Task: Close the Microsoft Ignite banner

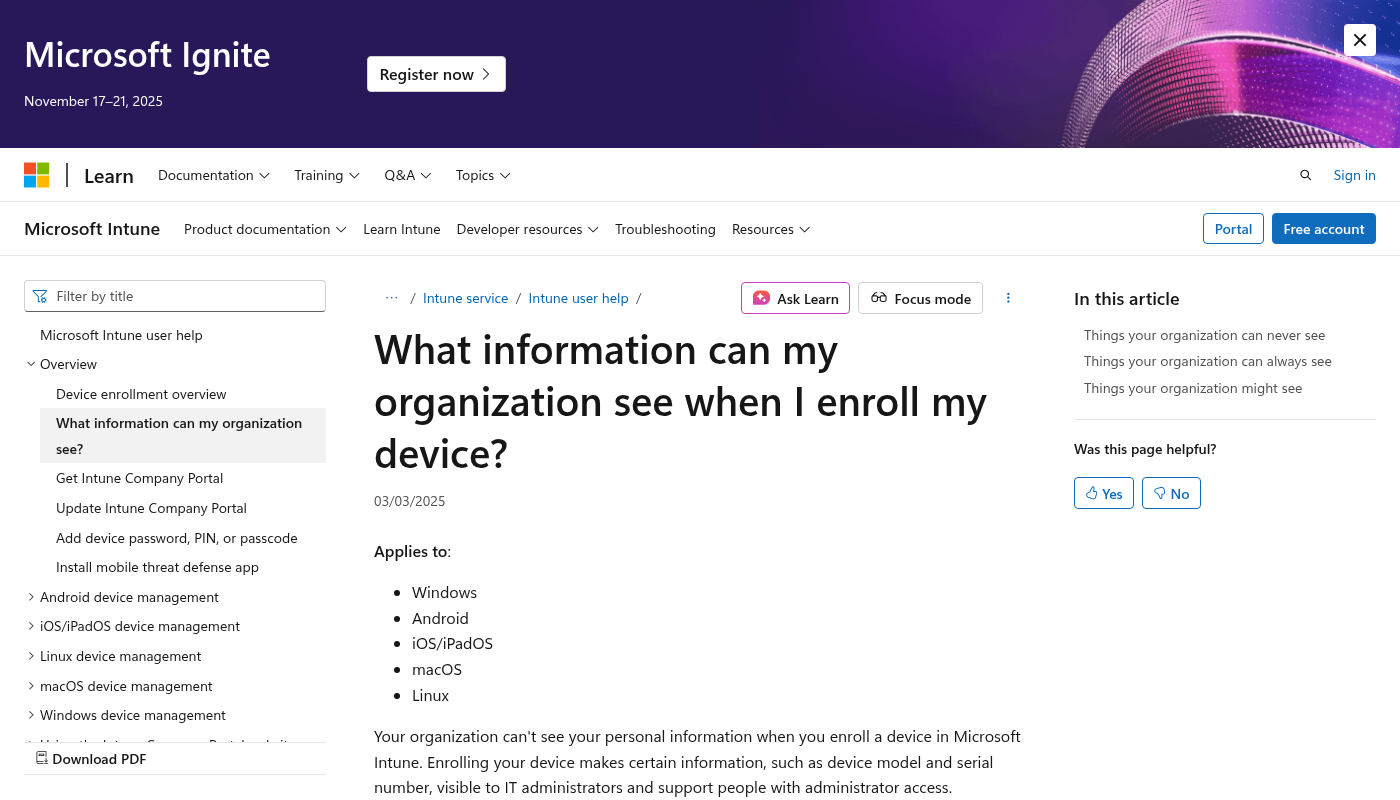Action: pos(1359,40)
